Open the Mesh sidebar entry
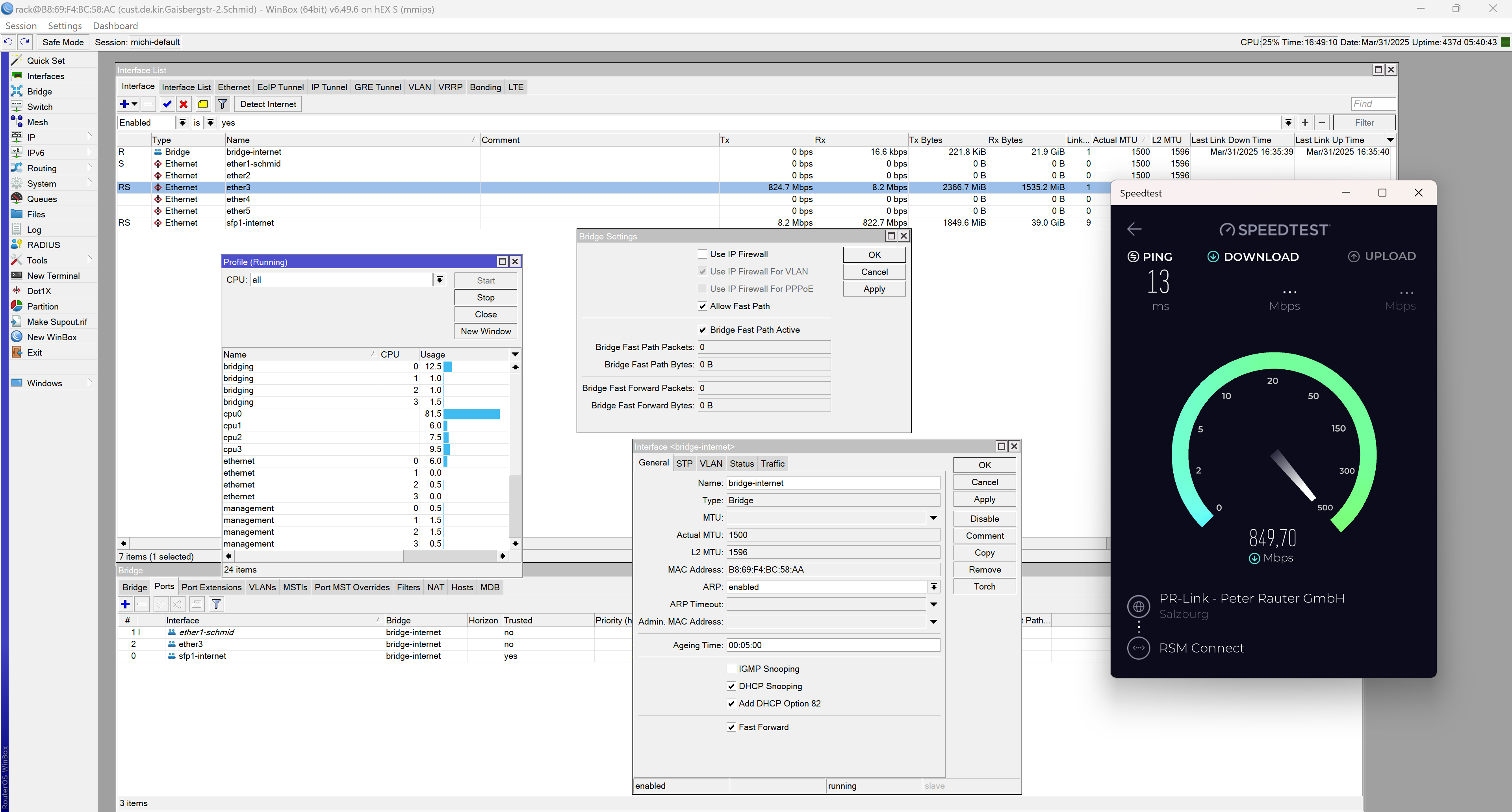This screenshot has height=812, width=1512. tap(37, 122)
